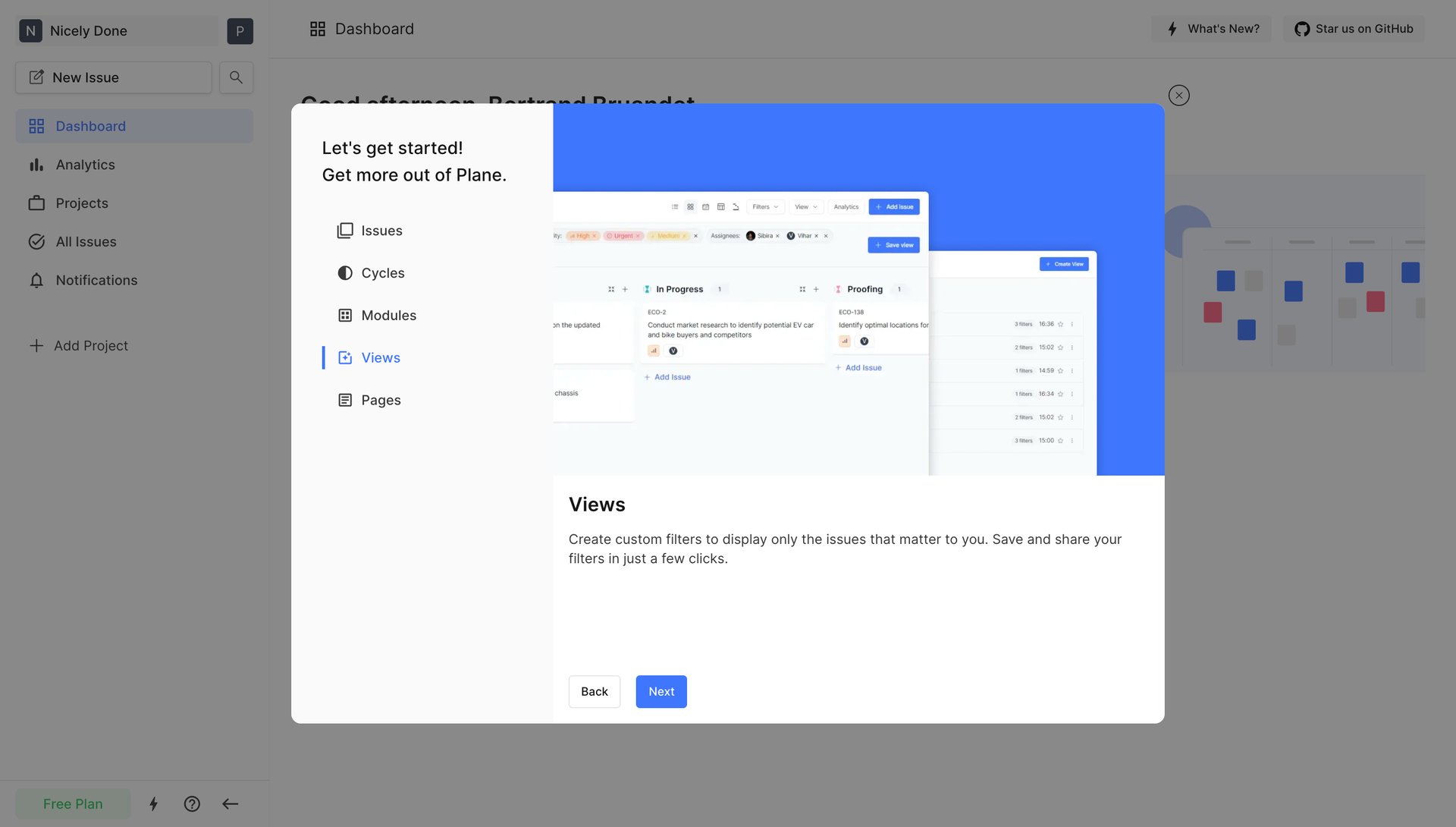Click the Notifications bell icon

tap(37, 280)
